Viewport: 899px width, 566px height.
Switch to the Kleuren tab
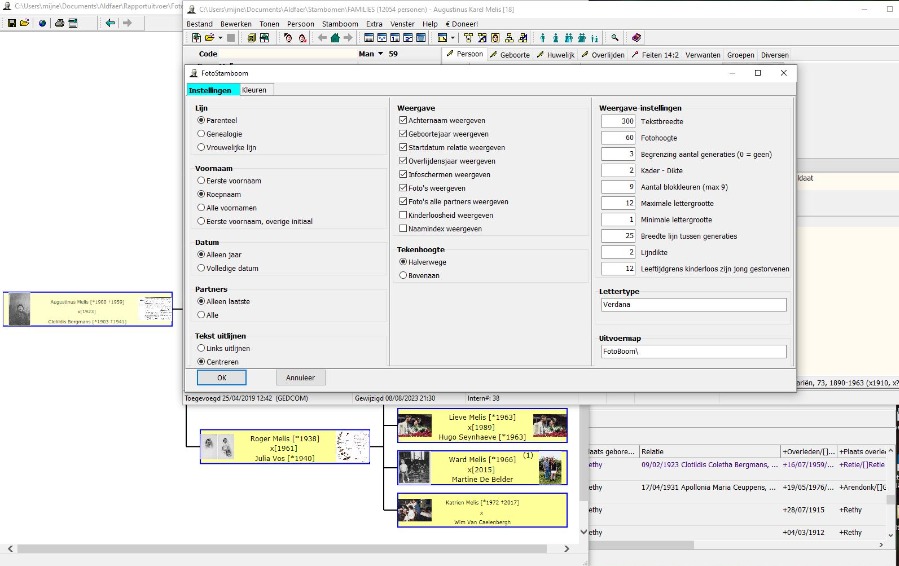pos(254,90)
